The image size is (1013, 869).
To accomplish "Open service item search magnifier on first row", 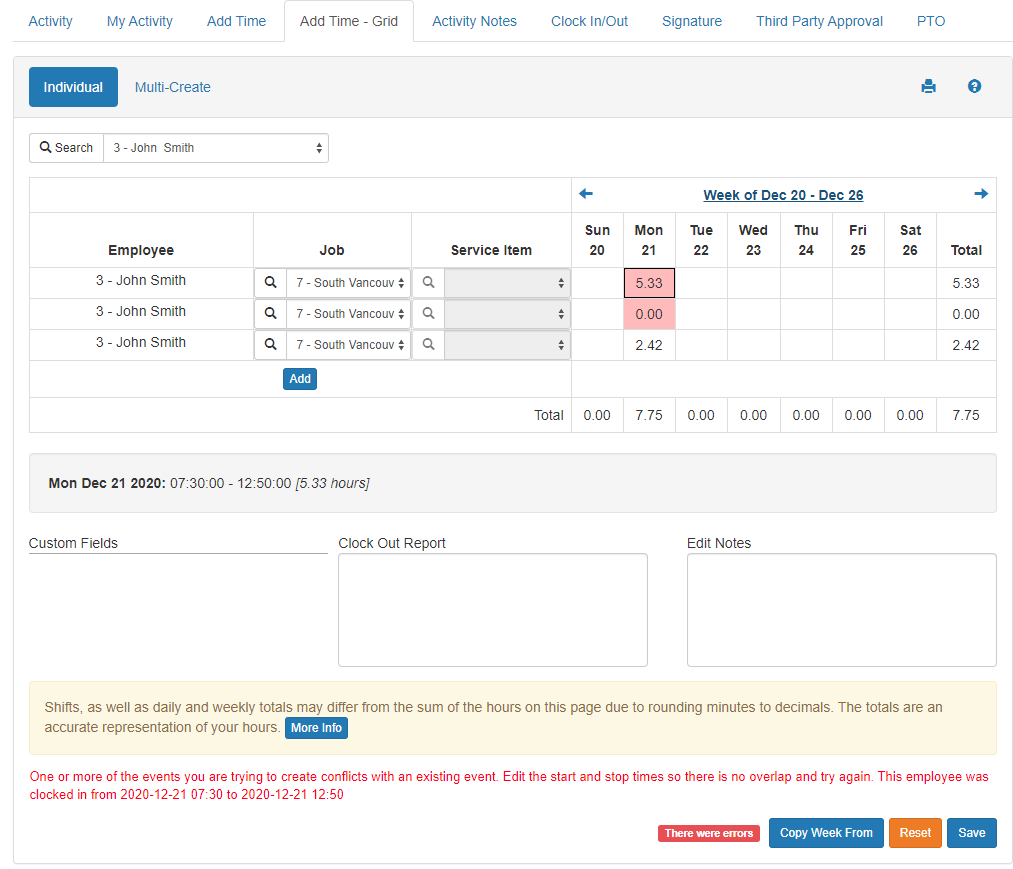I will (x=428, y=282).
